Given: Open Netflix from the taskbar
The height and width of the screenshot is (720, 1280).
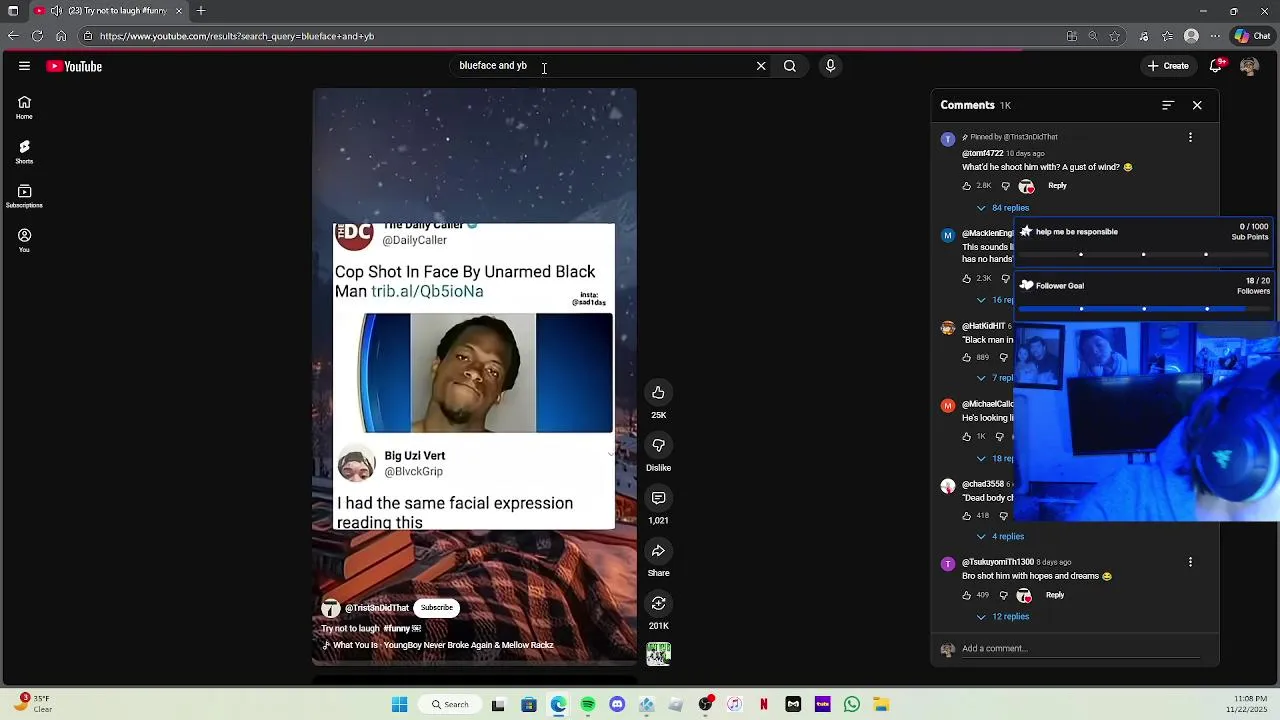Looking at the screenshot, I should [764, 705].
